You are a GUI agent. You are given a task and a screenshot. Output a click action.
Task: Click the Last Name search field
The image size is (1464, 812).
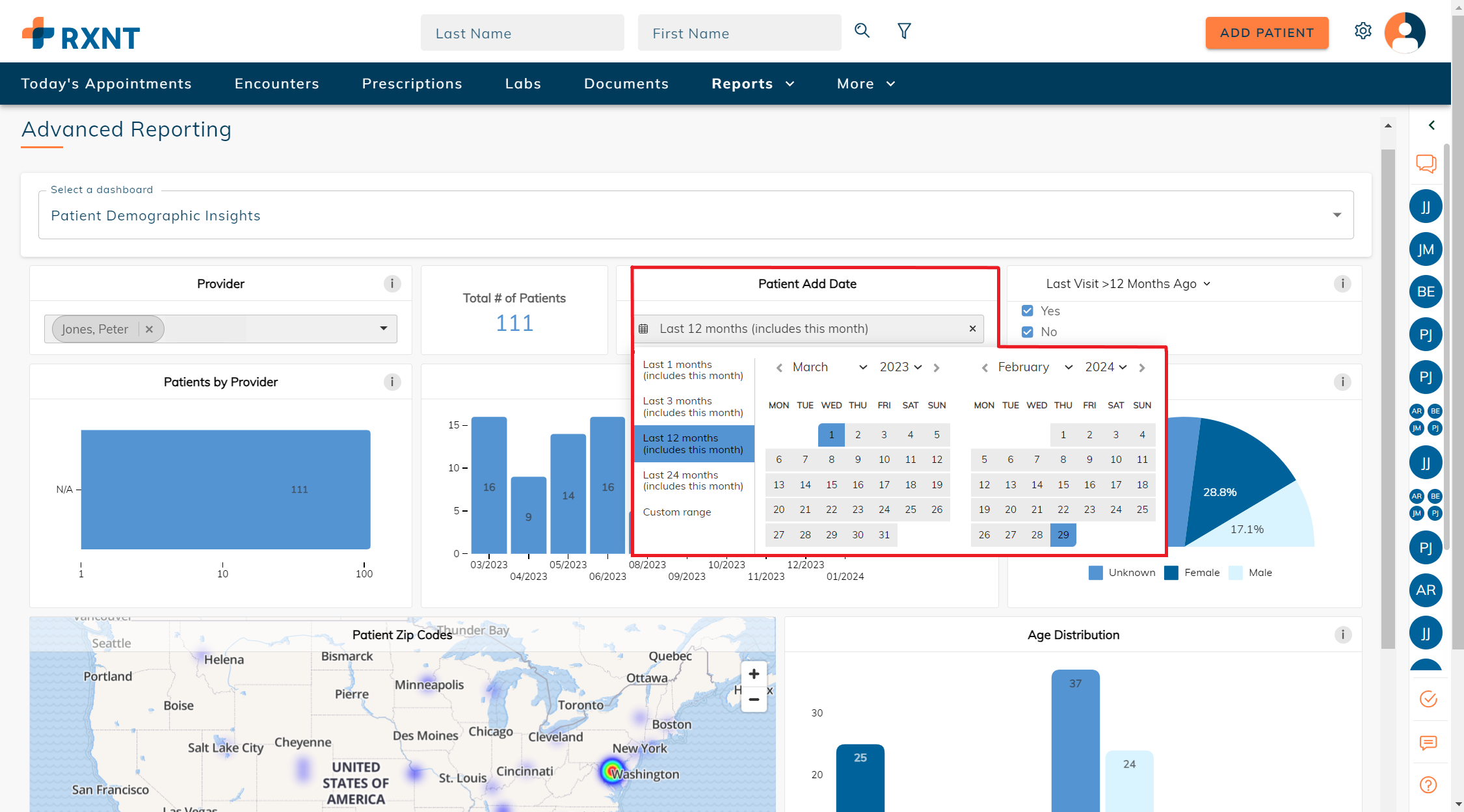[522, 33]
